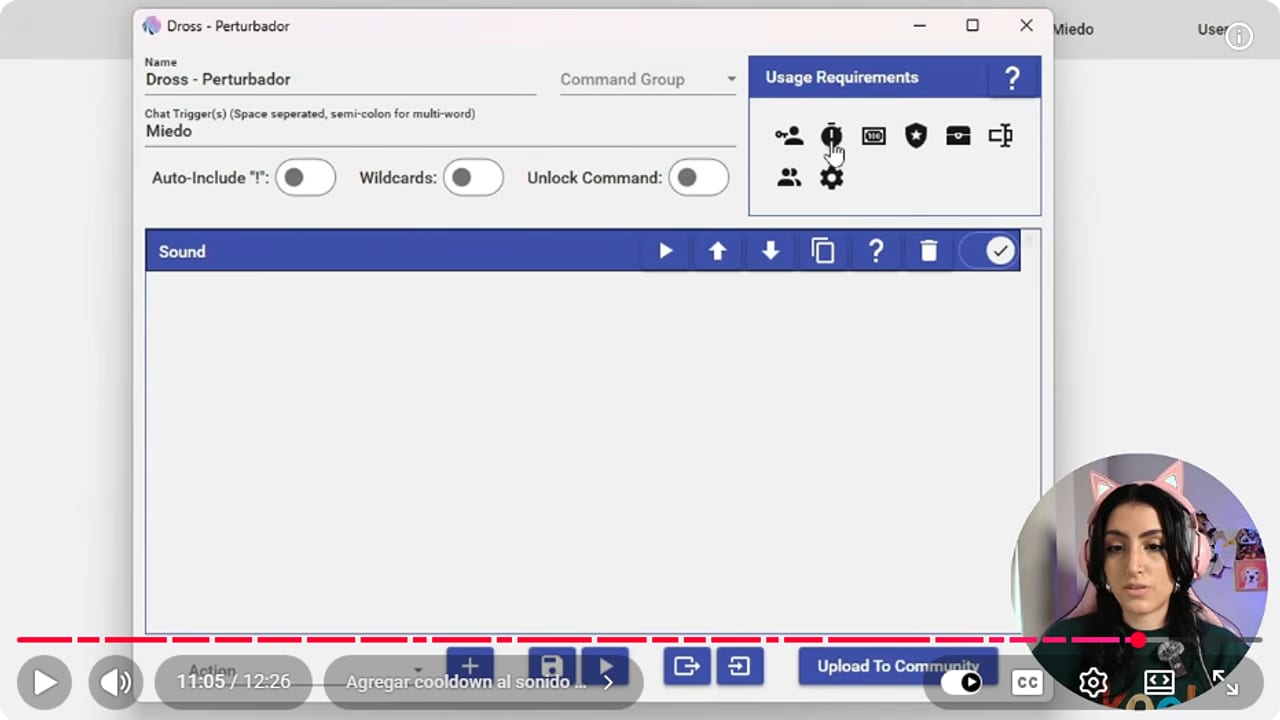Image resolution: width=1280 pixels, height=720 pixels.
Task: Maximize the Dross - Perturbador window
Action: pos(972,26)
